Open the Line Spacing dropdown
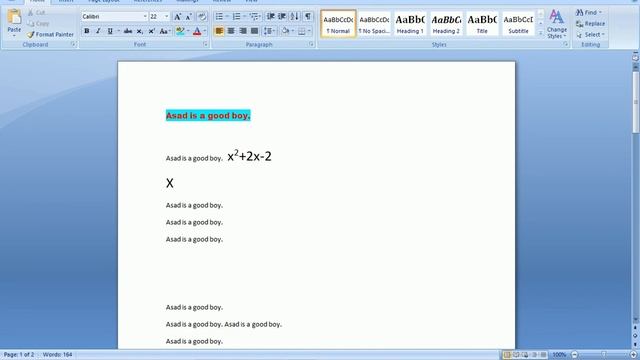Image resolution: width=640 pixels, height=360 pixels. [269, 31]
